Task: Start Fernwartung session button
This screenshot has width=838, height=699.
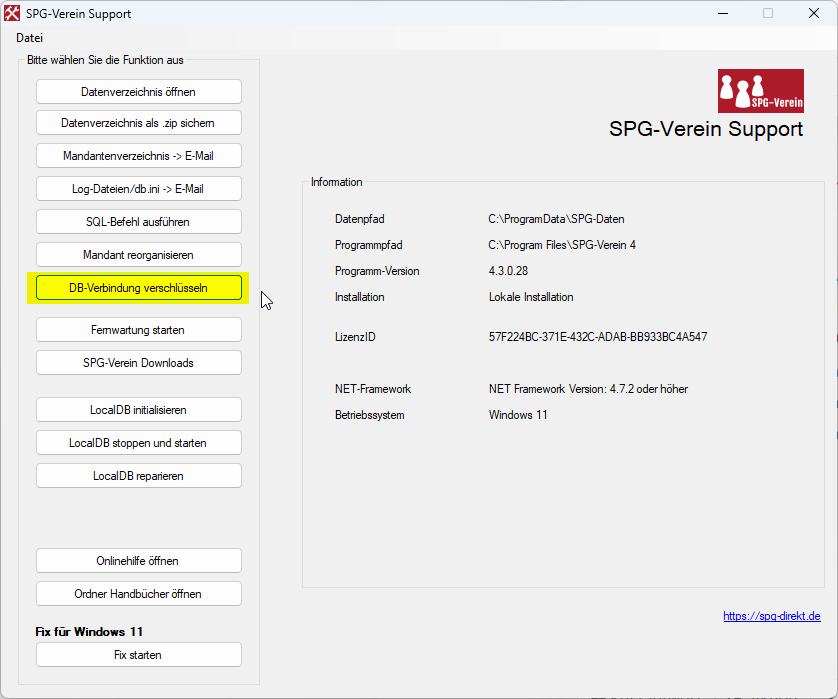Action: pyautogui.click(x=138, y=330)
